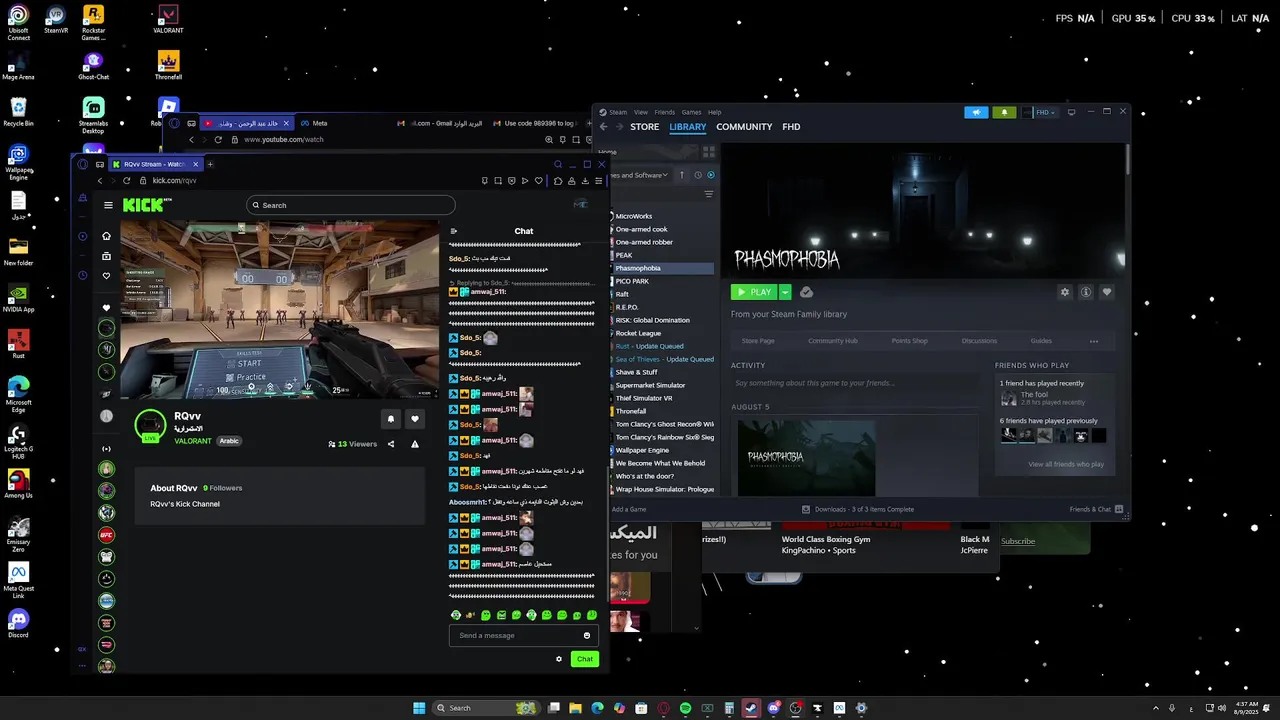This screenshot has width=1280, height=720.
Task: Open new tab in Kick browser window
Action: (x=210, y=164)
